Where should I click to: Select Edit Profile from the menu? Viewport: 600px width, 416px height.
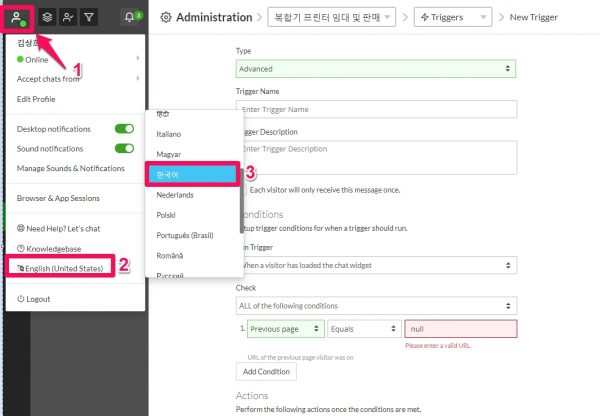(x=36, y=99)
